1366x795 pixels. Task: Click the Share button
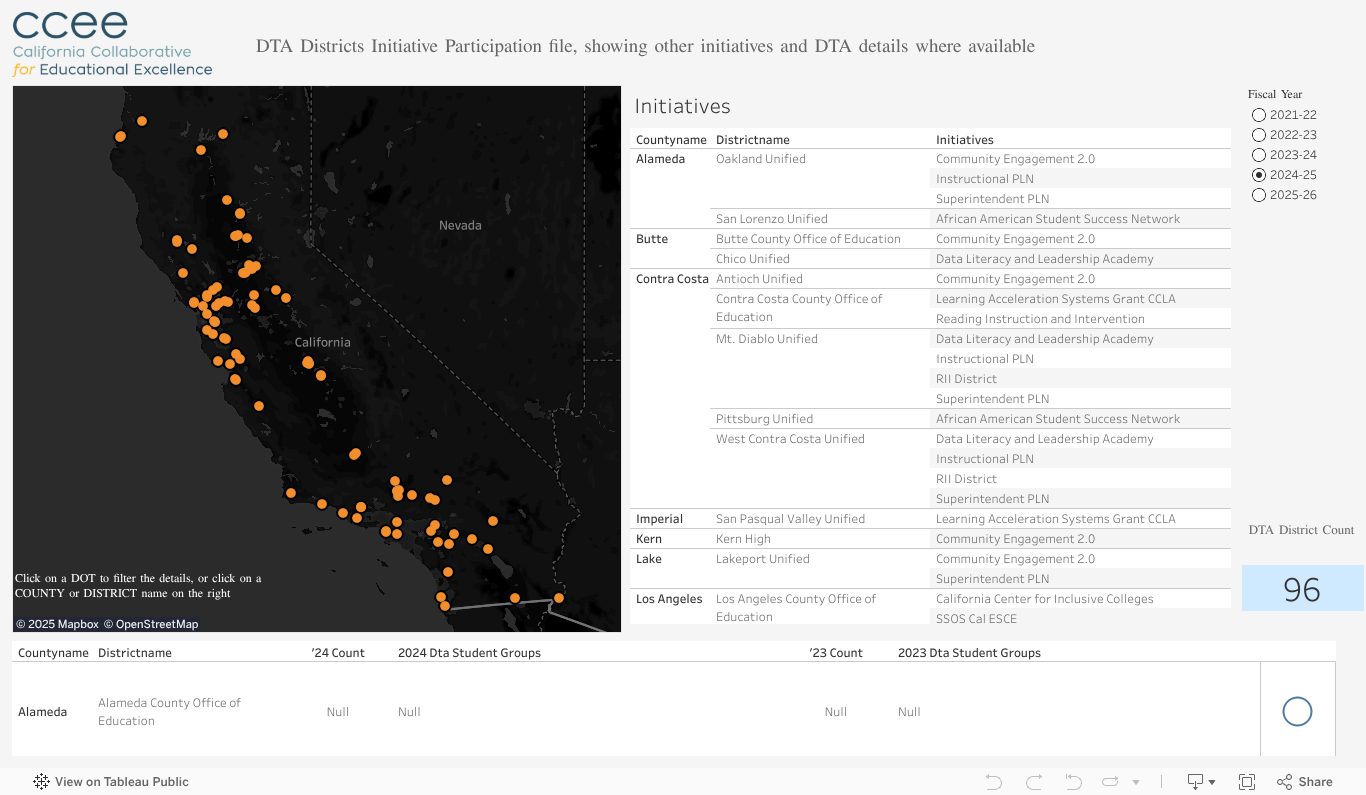tap(1305, 782)
